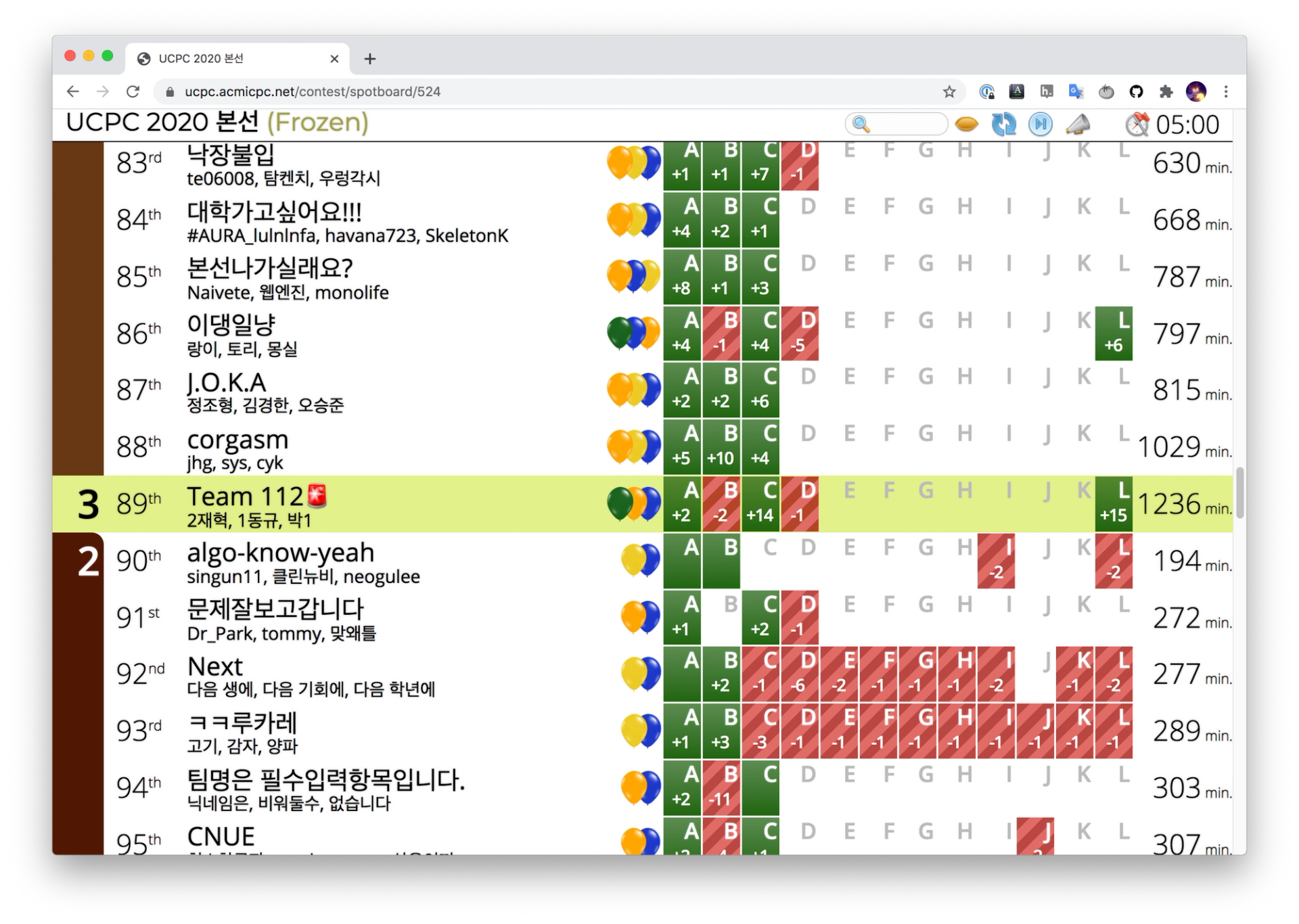
Task: Open the Google Translate extension
Action: 1076,92
